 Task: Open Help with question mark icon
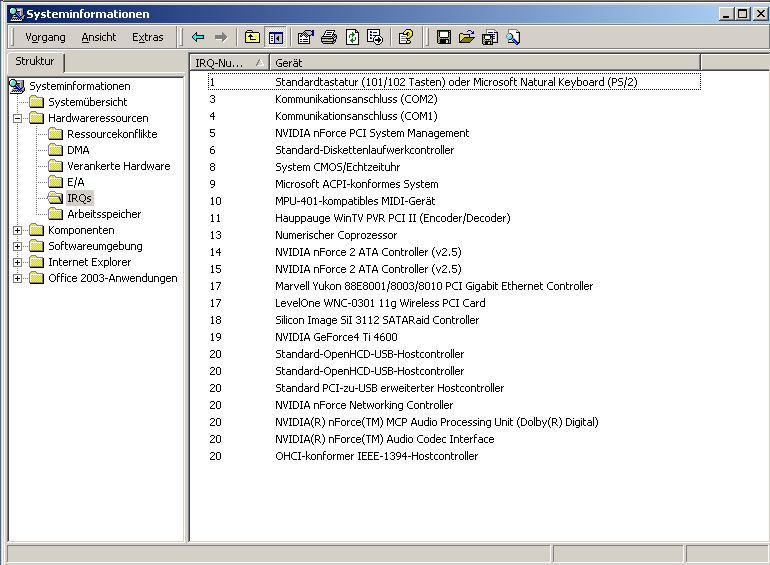406,37
